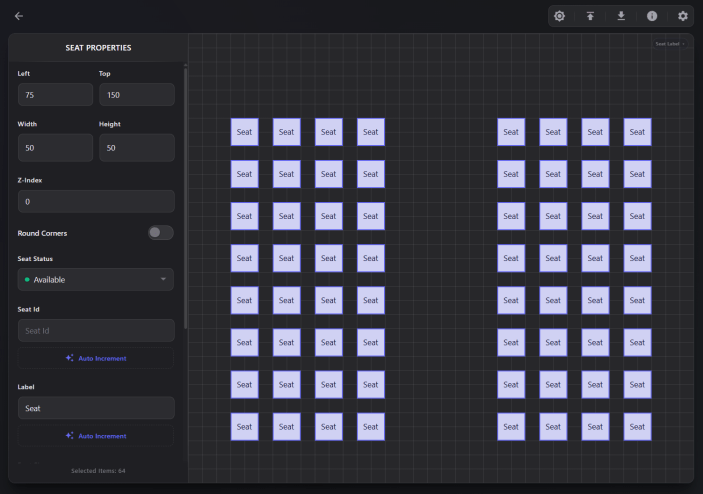
Task: Click the download export icon
Action: click(x=621, y=16)
